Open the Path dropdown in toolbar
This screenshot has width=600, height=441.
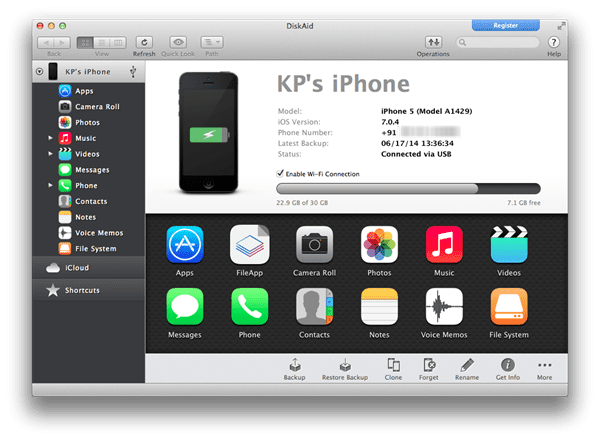[x=212, y=42]
